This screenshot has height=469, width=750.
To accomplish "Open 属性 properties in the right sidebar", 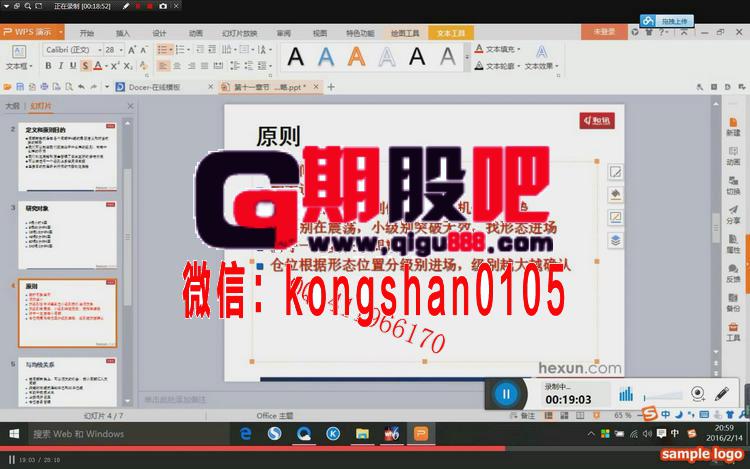I will (733, 244).
